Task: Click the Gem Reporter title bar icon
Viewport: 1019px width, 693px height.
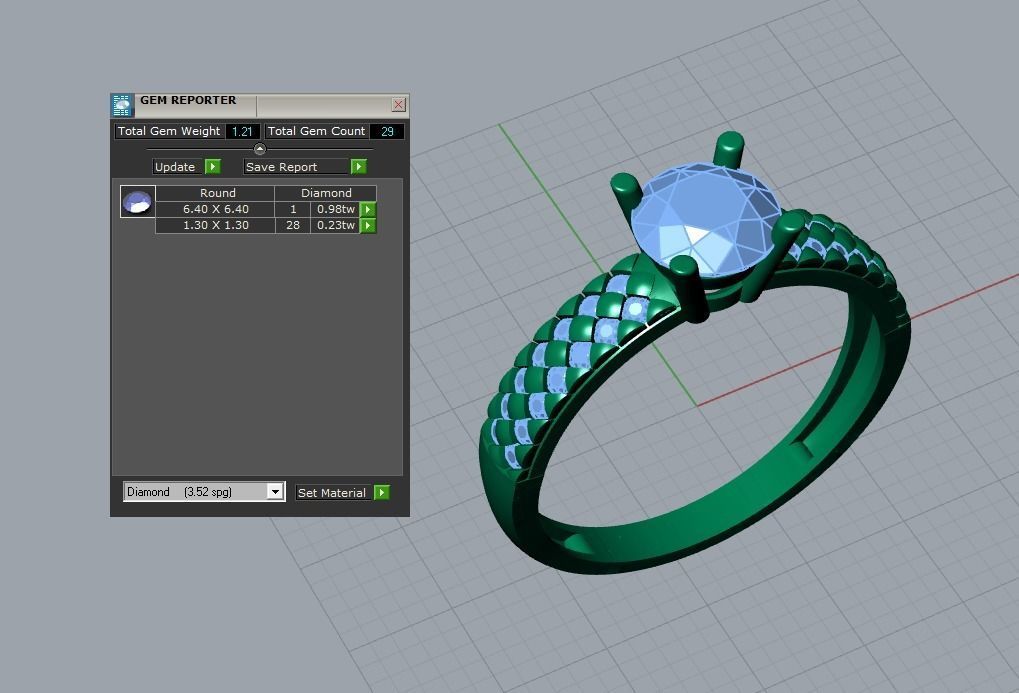Action: [x=122, y=105]
